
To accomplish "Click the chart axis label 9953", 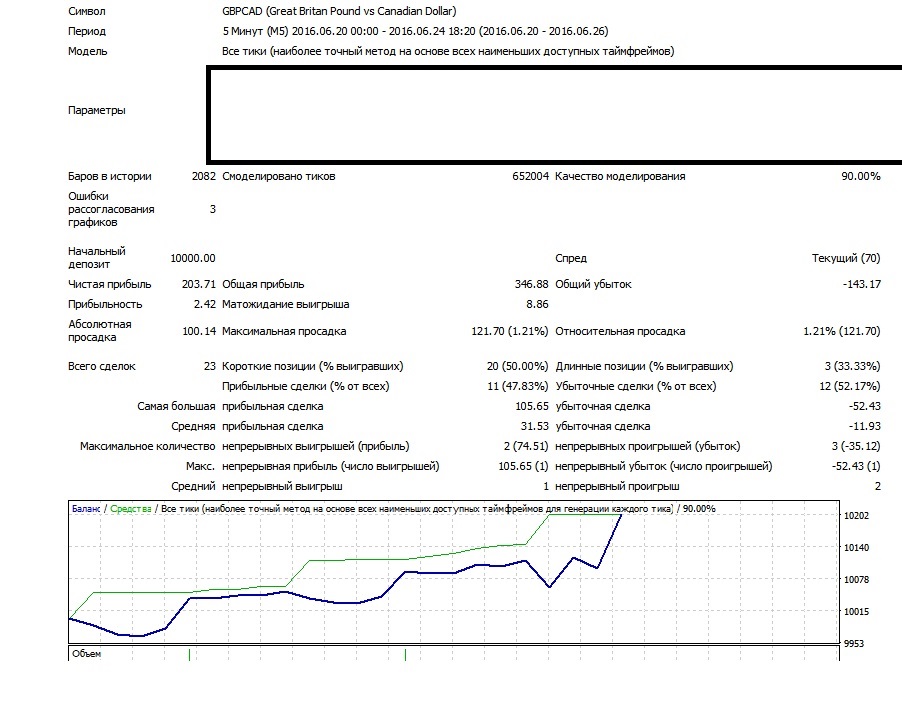I will point(854,644).
